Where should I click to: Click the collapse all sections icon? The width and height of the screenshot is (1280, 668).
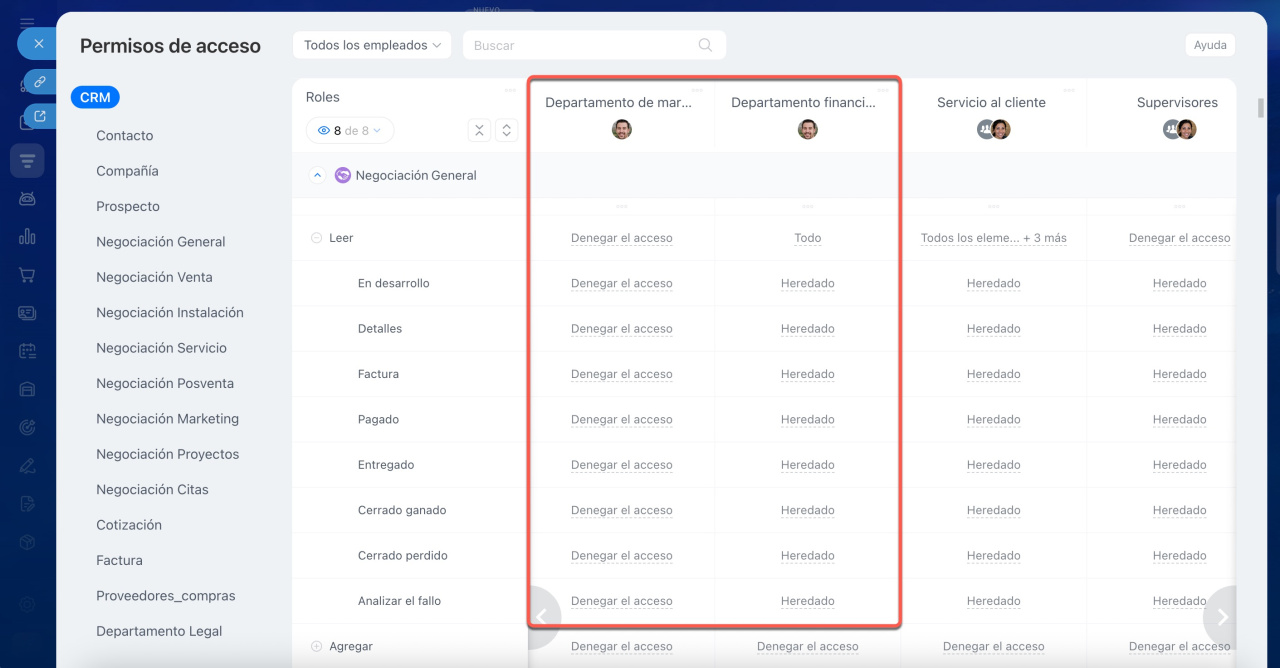click(479, 130)
